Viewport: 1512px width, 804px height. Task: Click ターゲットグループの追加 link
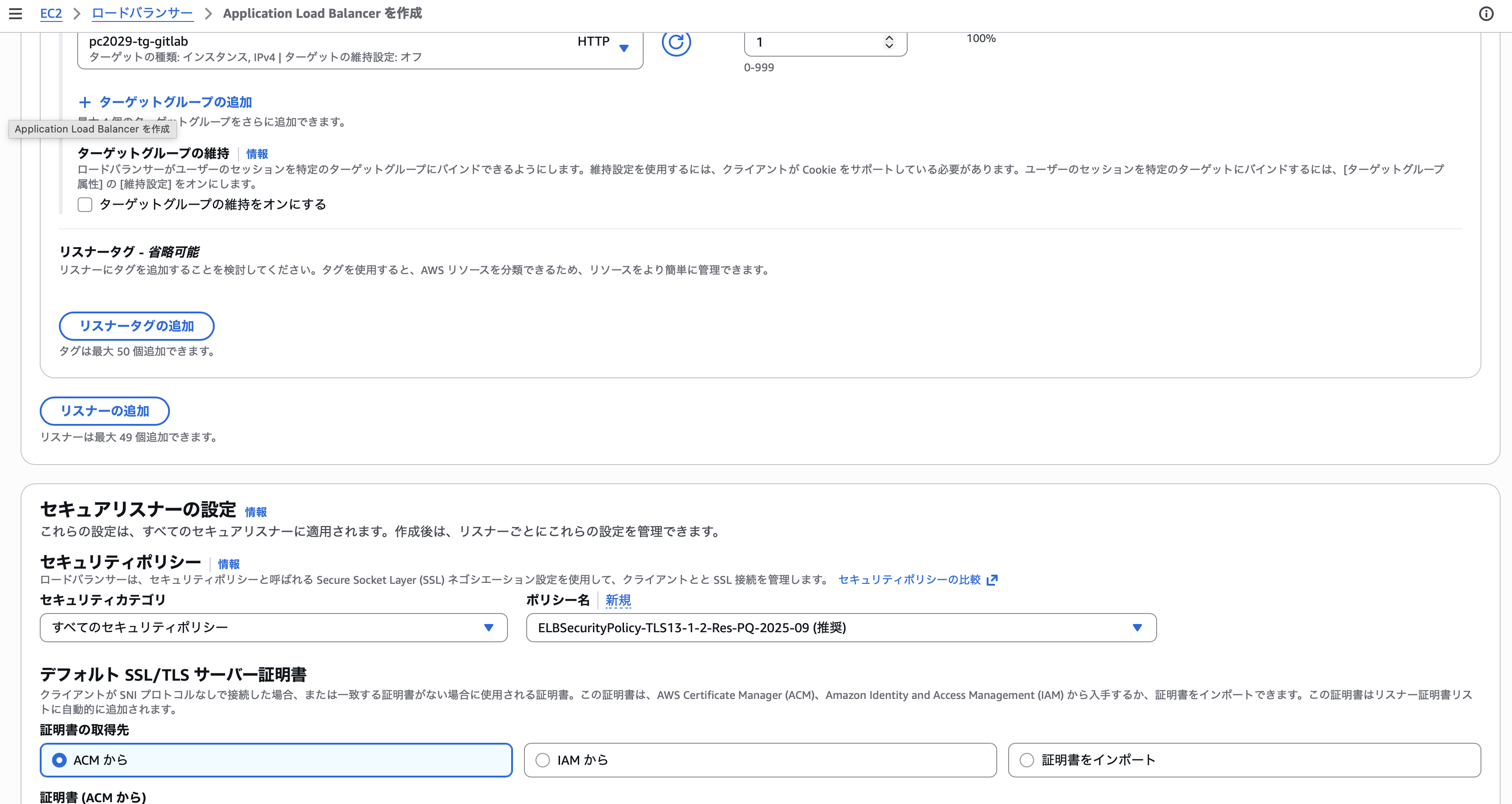click(x=175, y=102)
